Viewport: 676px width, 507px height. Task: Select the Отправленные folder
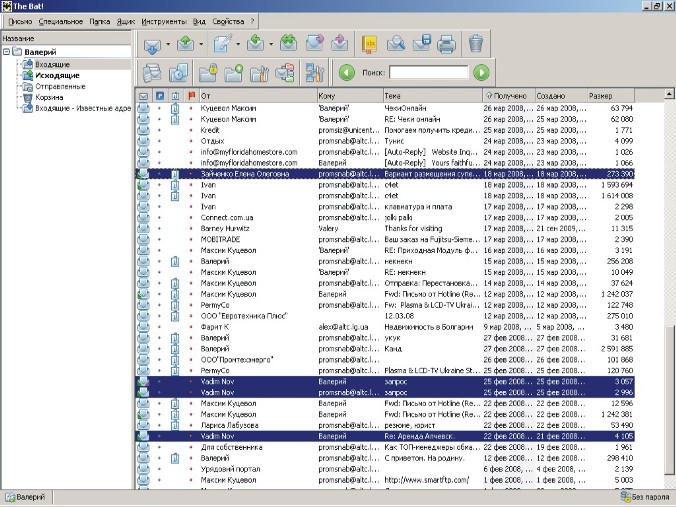pos(60,86)
